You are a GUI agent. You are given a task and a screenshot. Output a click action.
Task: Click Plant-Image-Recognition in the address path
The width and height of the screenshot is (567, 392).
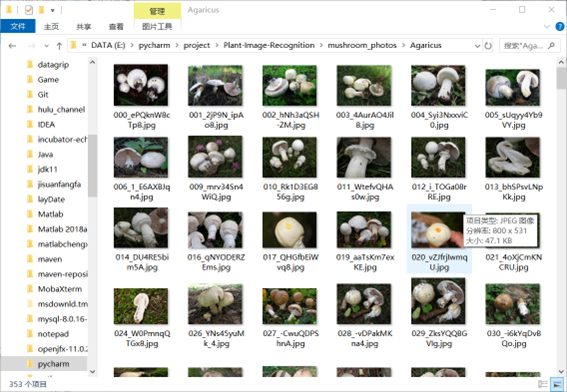[269, 45]
